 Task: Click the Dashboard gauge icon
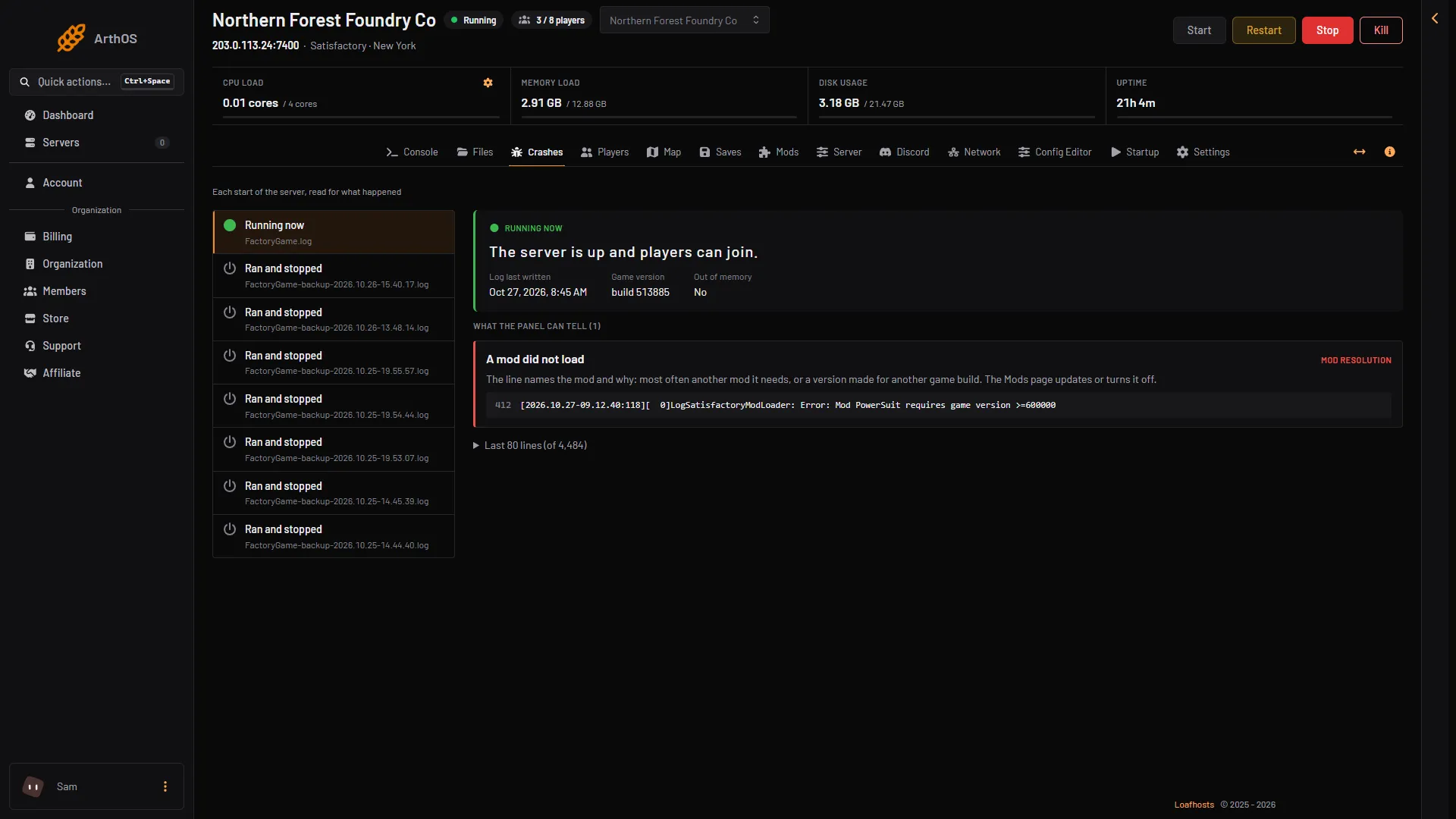[30, 115]
